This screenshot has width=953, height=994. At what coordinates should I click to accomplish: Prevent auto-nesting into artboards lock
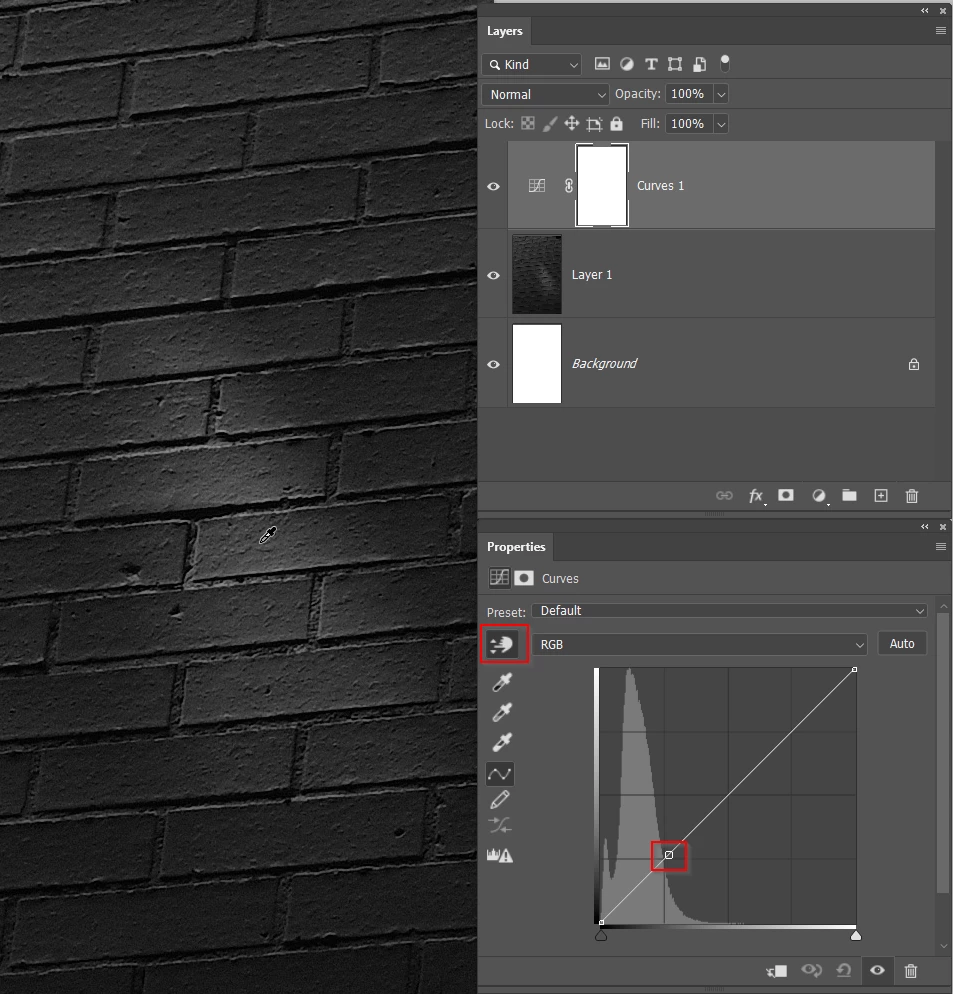(x=594, y=124)
